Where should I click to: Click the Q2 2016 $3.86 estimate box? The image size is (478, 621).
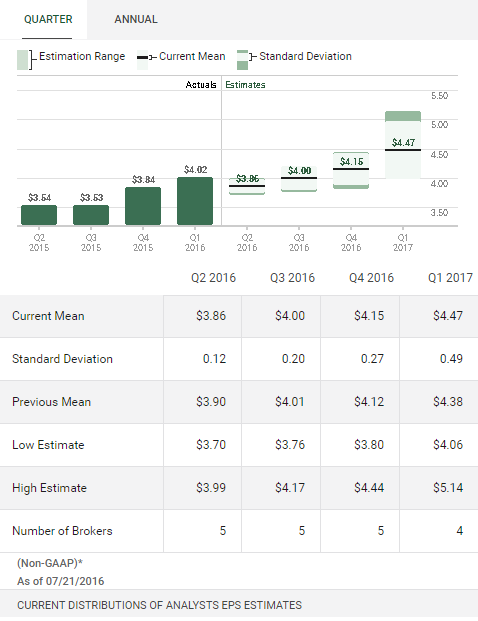pyautogui.click(x=247, y=186)
